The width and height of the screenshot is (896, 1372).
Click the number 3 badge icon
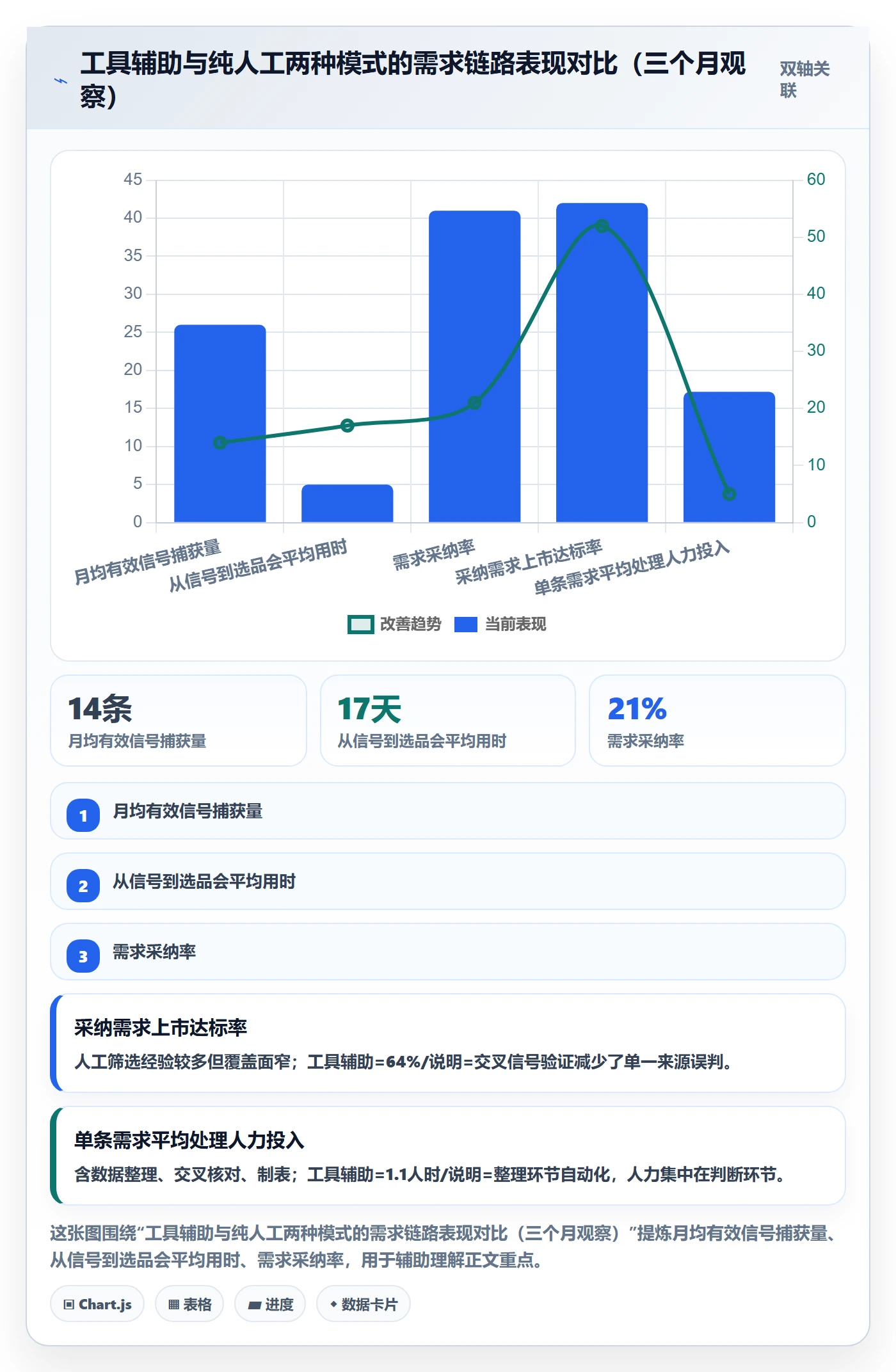83,957
